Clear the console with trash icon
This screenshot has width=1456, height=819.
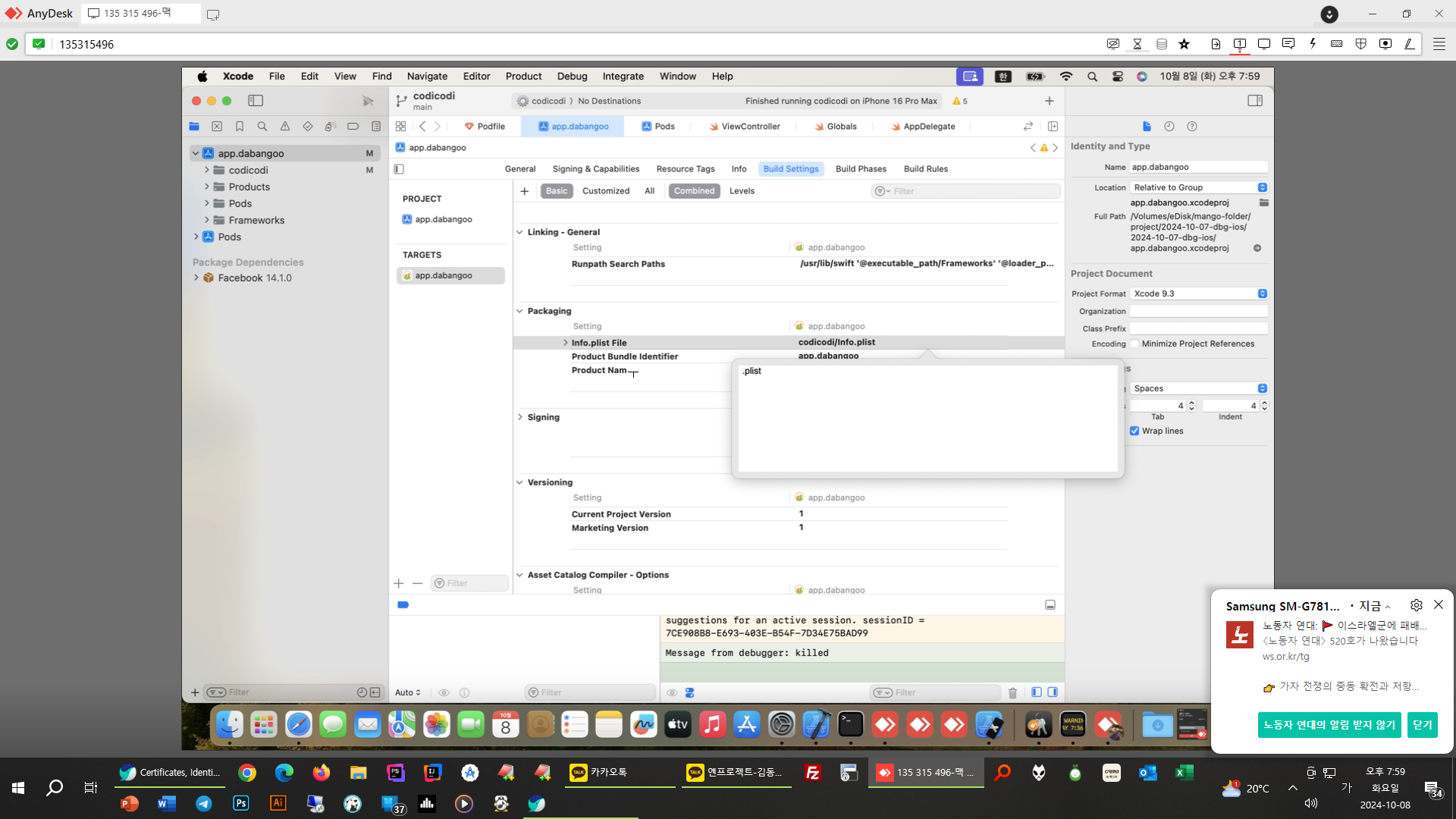tap(1012, 692)
